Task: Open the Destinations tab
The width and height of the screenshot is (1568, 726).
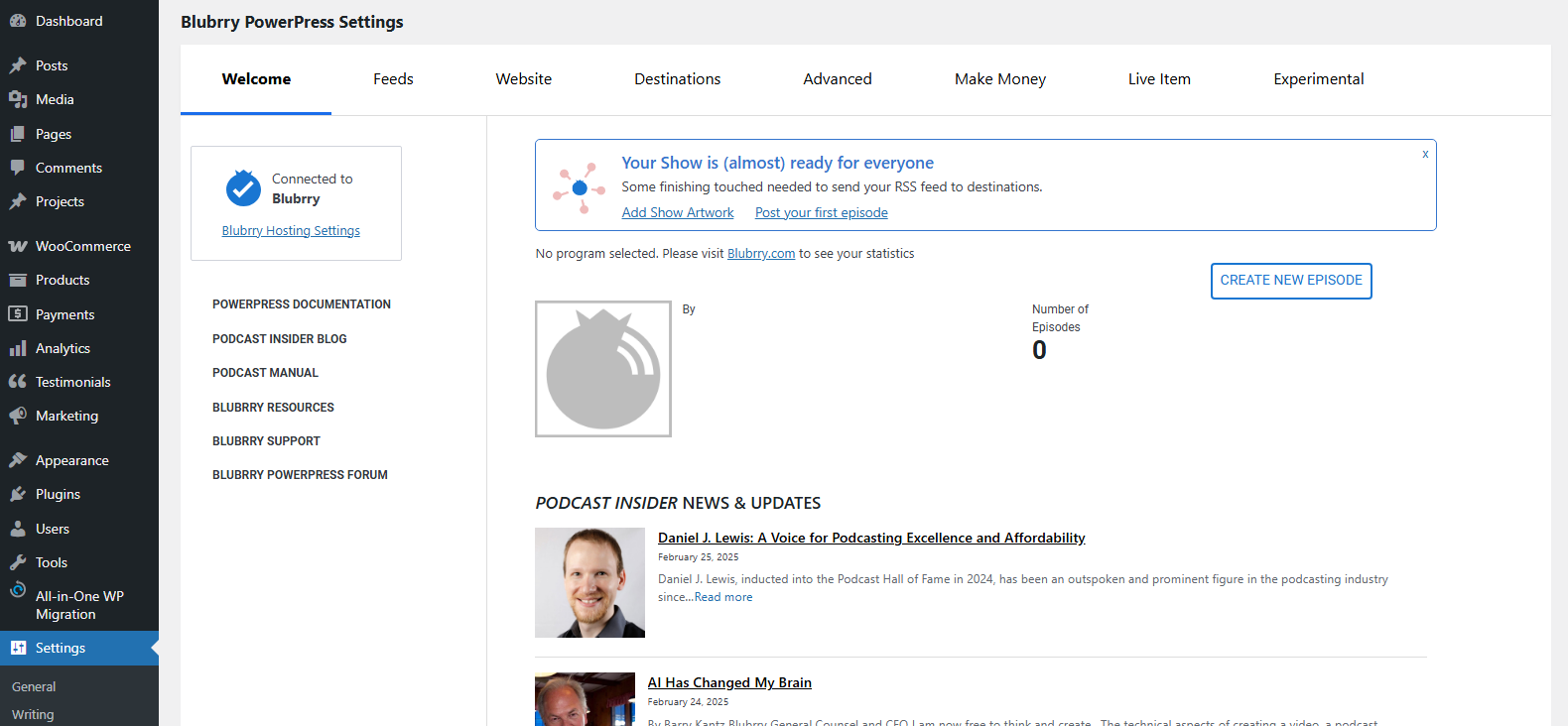Action: pos(678,79)
